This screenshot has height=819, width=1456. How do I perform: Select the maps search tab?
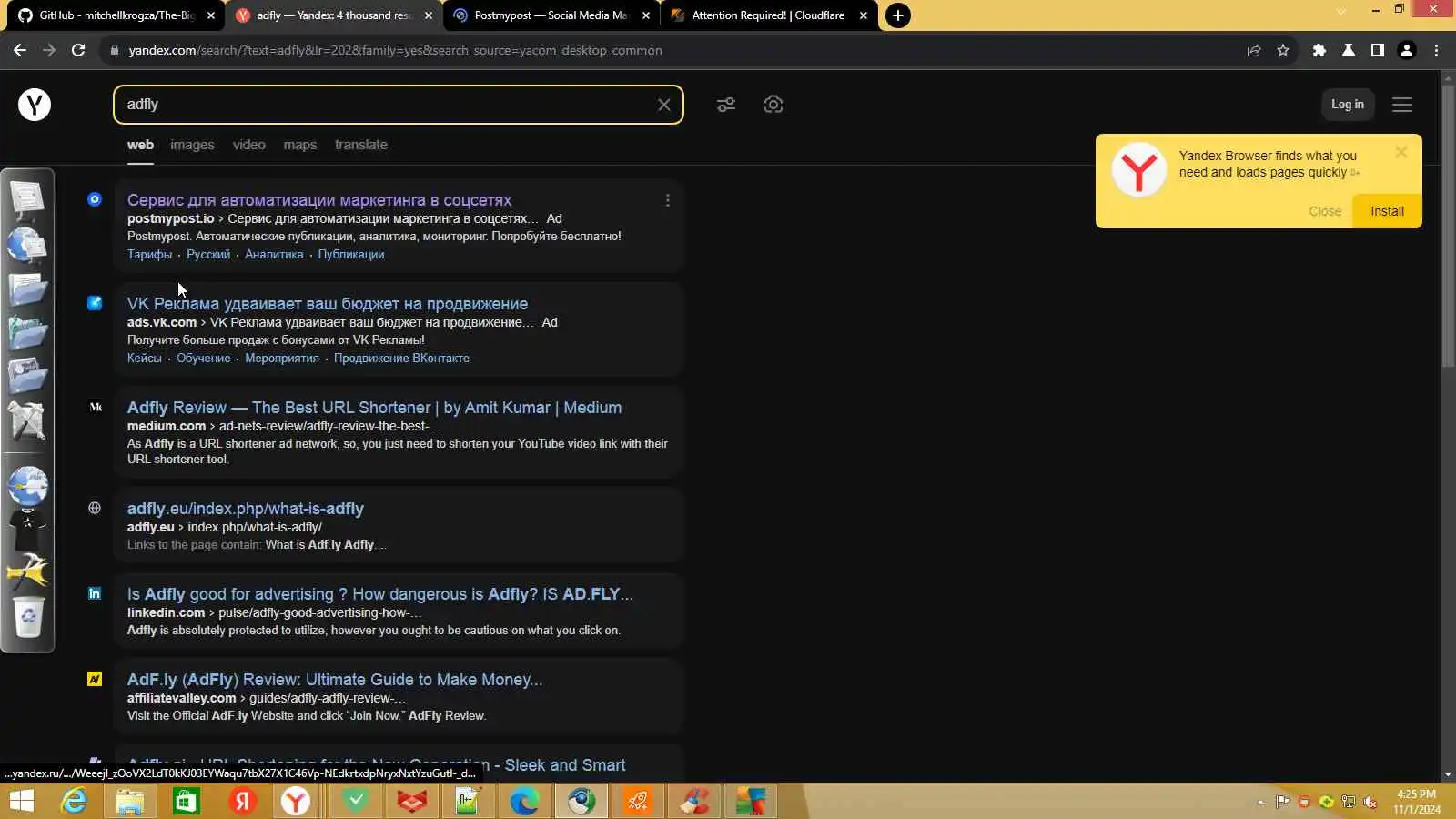tap(300, 145)
